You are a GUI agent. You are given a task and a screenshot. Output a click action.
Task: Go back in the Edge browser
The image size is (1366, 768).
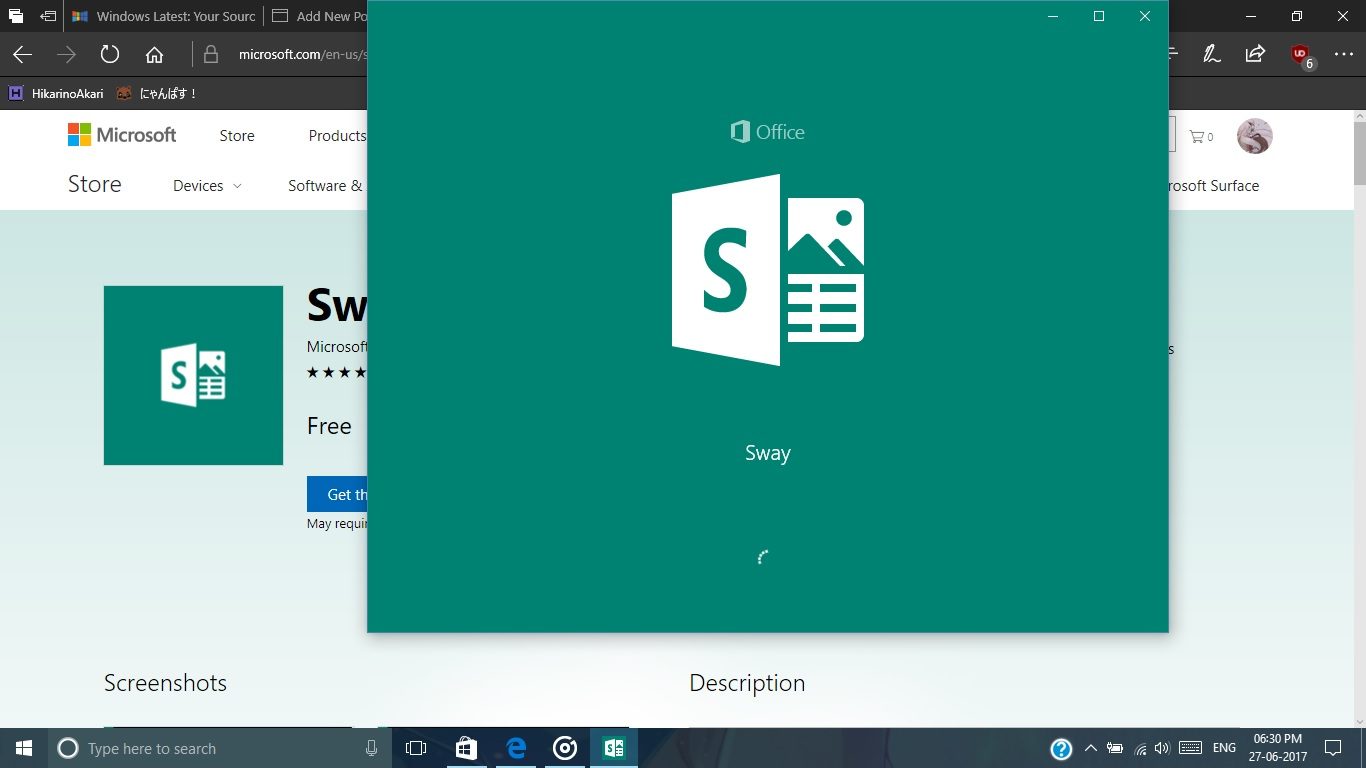click(x=22, y=54)
